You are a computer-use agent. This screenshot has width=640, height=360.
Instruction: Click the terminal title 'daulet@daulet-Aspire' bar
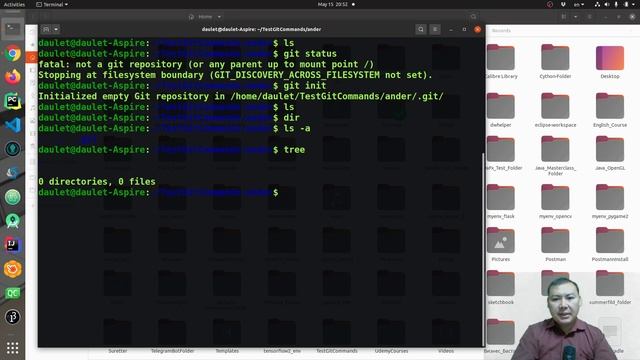[261, 29]
